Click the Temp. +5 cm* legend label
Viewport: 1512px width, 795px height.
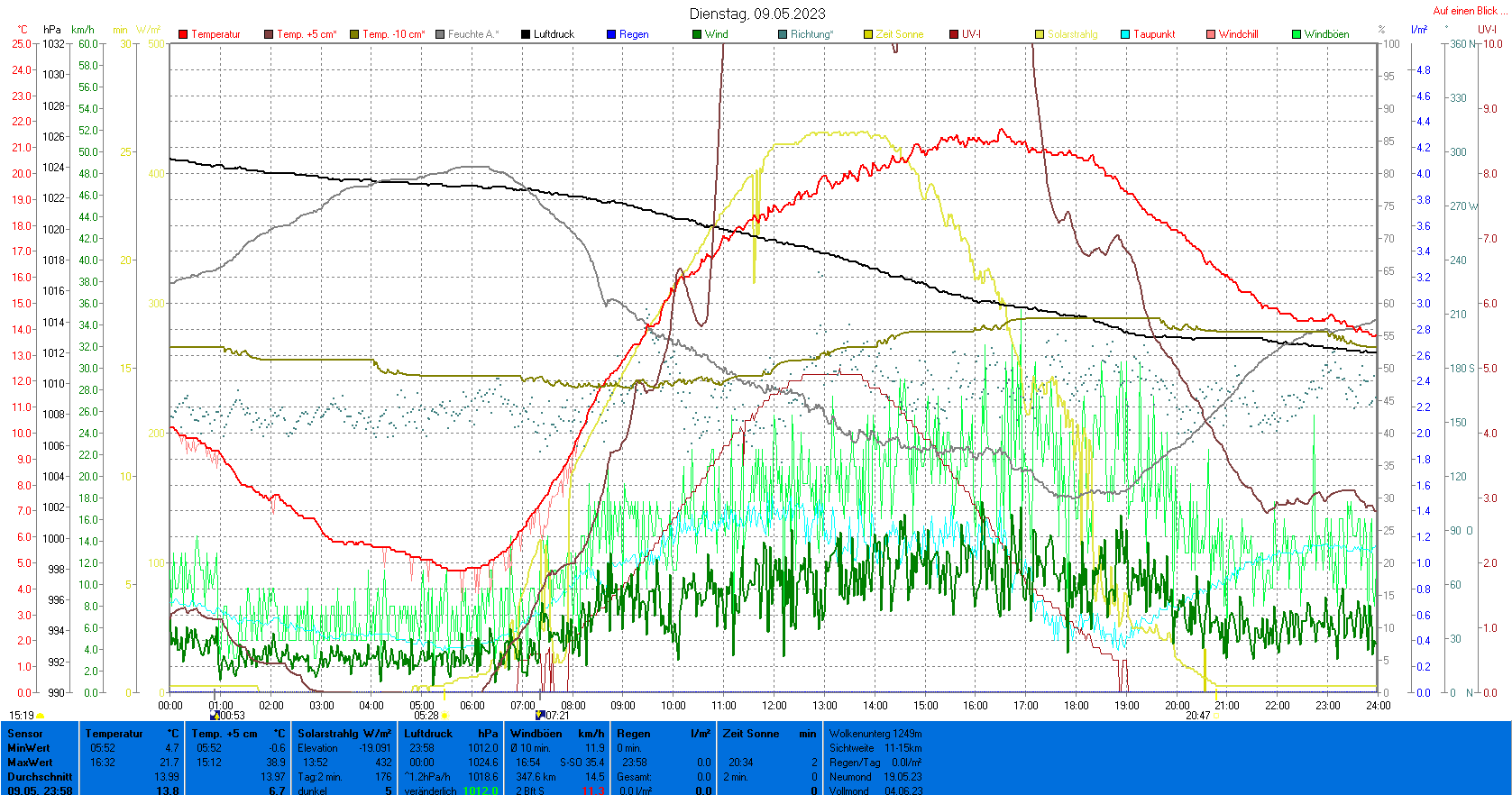(307, 34)
